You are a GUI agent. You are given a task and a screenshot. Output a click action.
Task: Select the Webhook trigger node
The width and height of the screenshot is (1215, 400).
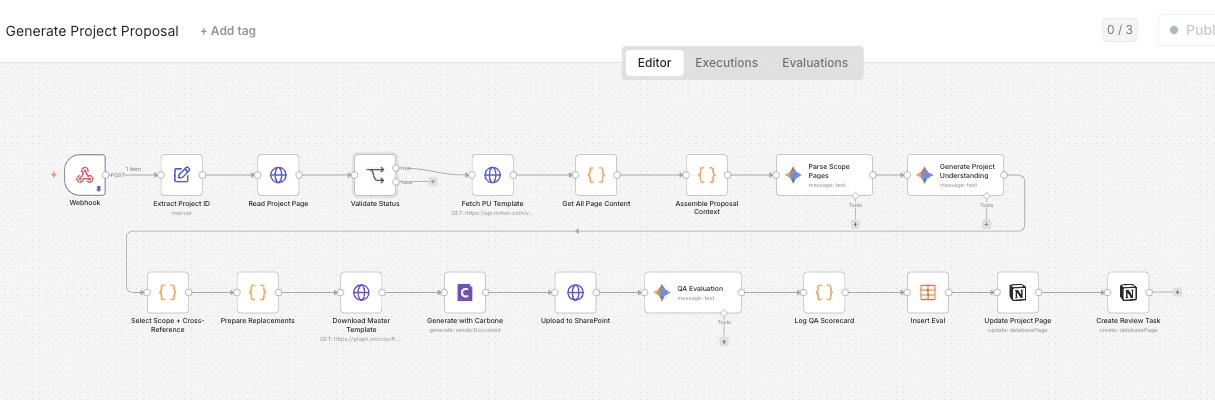coord(85,175)
